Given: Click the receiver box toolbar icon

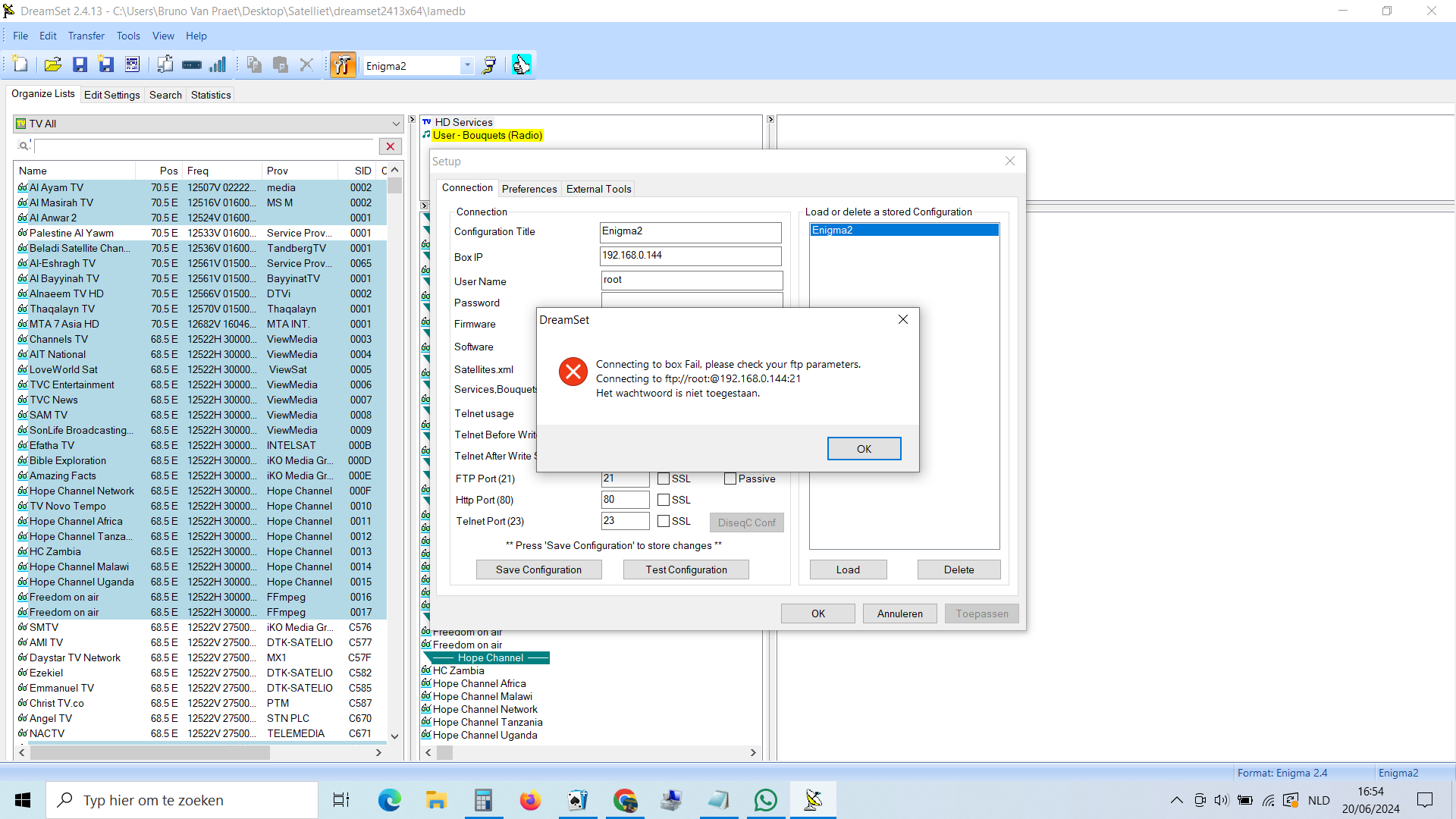Looking at the screenshot, I should tap(192, 65).
